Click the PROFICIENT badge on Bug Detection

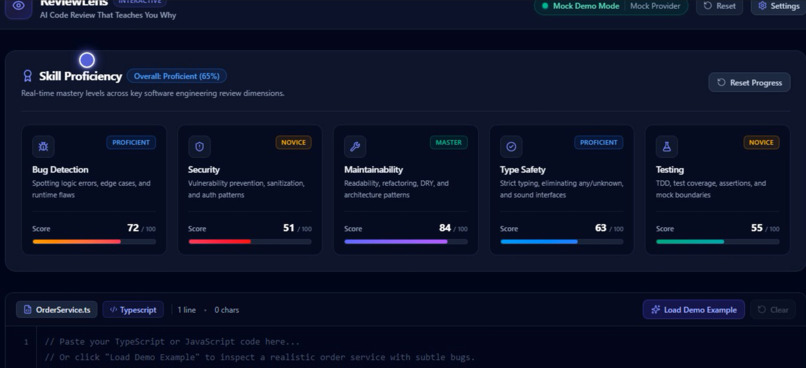[131, 142]
